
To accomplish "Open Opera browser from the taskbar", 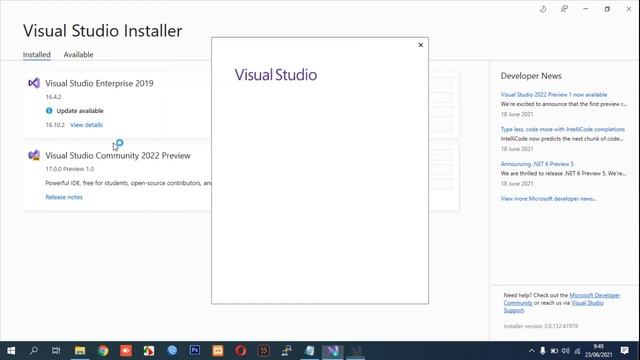I will (240, 351).
